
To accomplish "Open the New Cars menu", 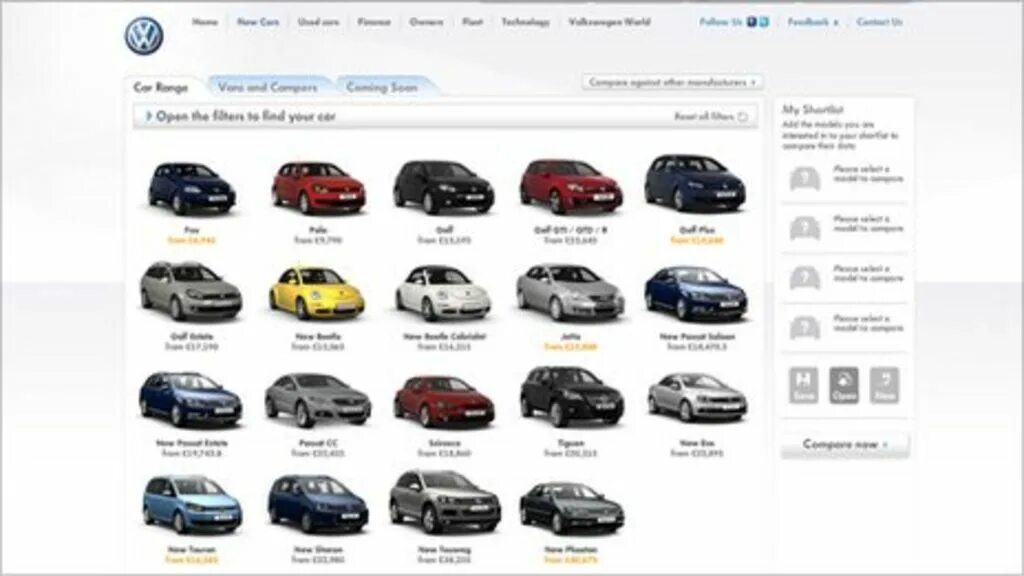I will tap(258, 22).
